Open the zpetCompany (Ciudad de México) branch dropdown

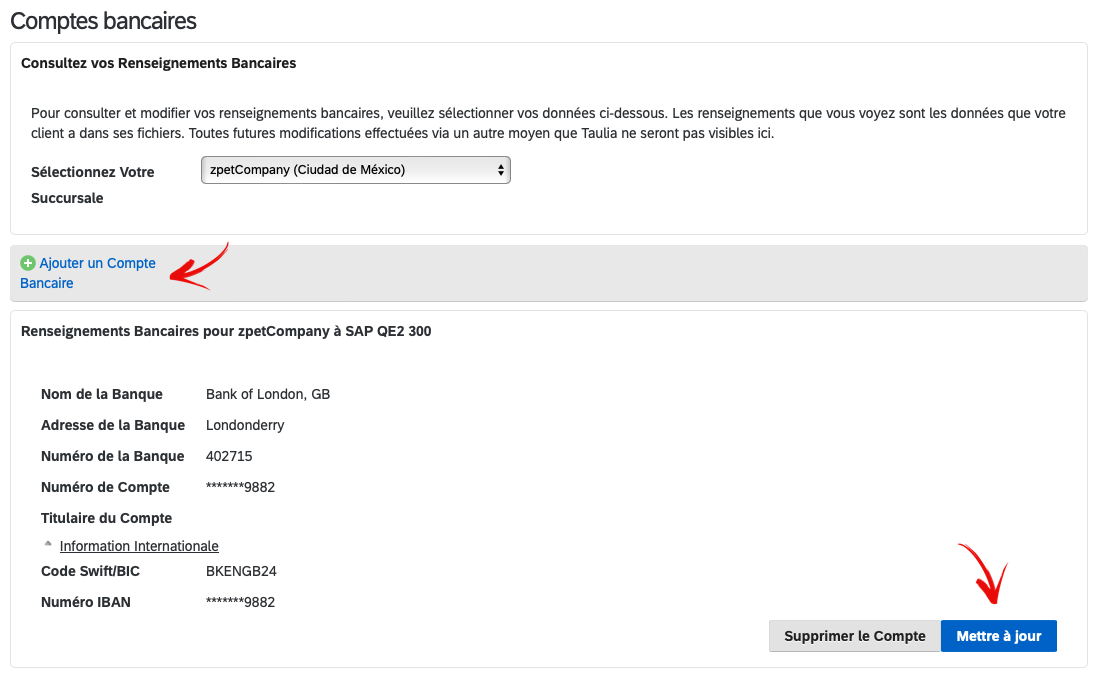(355, 170)
